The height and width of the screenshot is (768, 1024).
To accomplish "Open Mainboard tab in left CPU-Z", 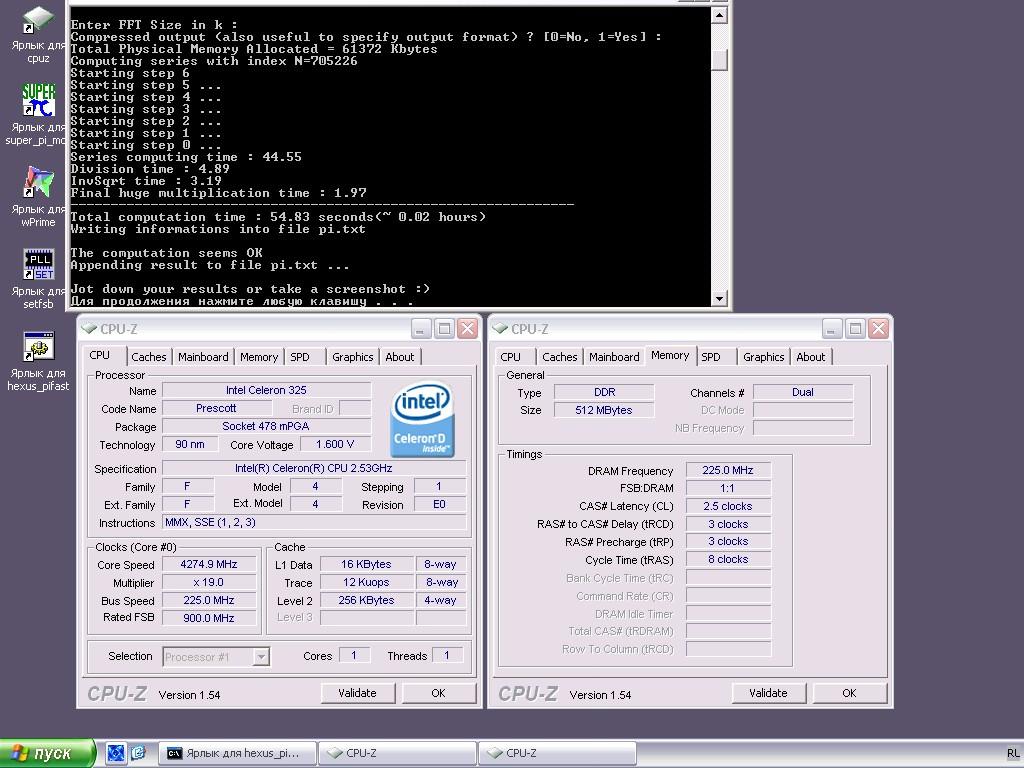I will coord(203,357).
